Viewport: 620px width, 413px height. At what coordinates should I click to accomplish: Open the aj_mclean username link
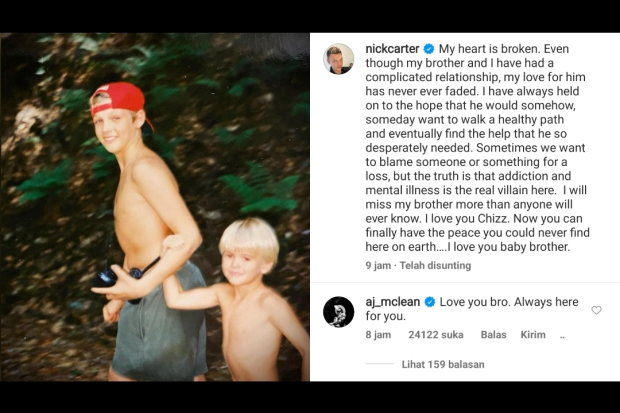(x=392, y=301)
